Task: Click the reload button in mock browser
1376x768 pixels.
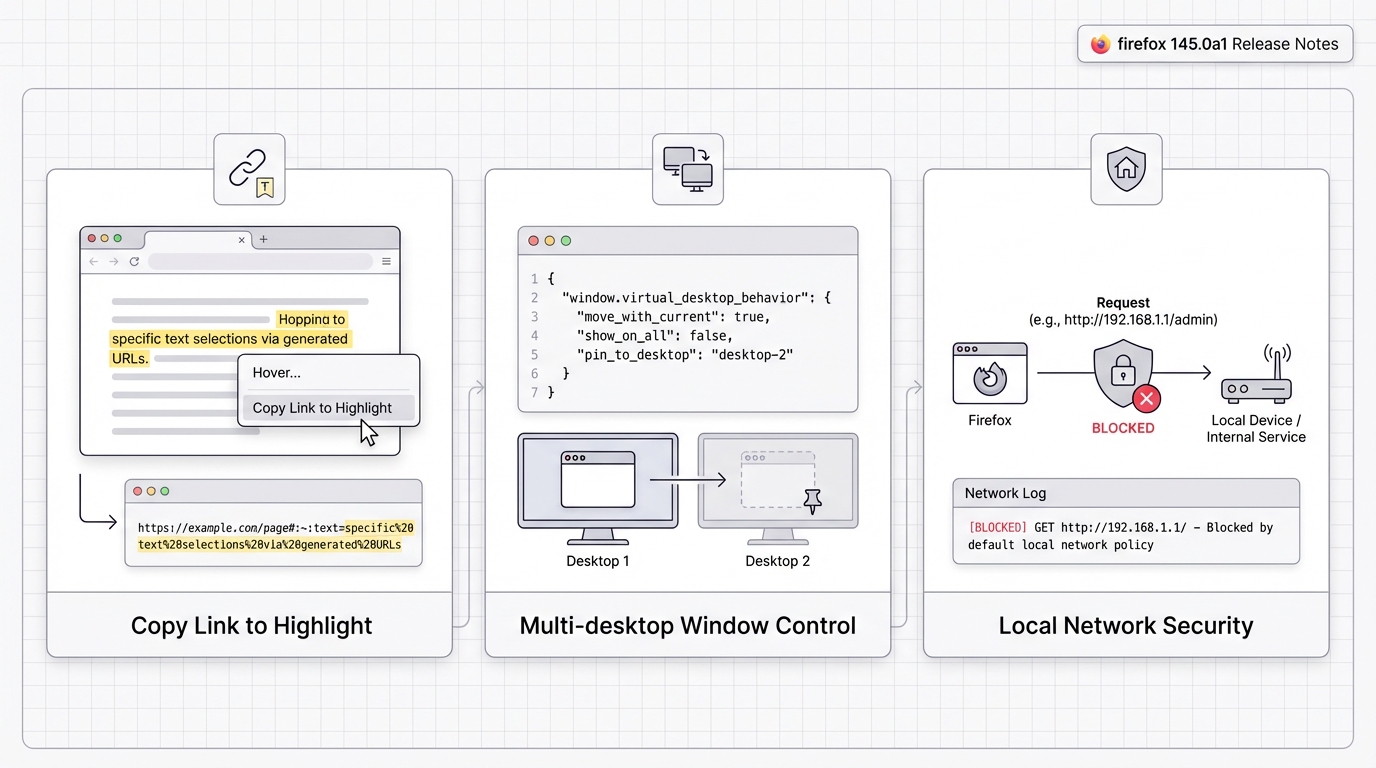Action: click(134, 262)
